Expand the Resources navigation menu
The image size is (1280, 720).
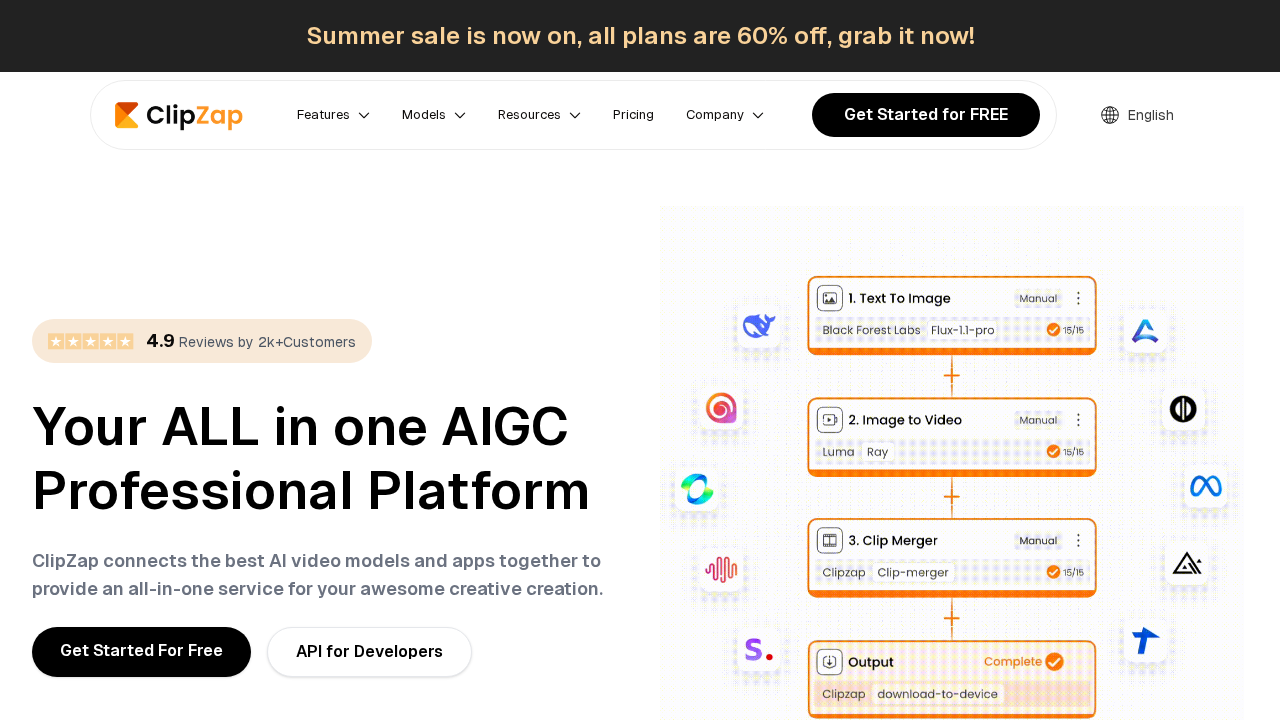click(539, 115)
